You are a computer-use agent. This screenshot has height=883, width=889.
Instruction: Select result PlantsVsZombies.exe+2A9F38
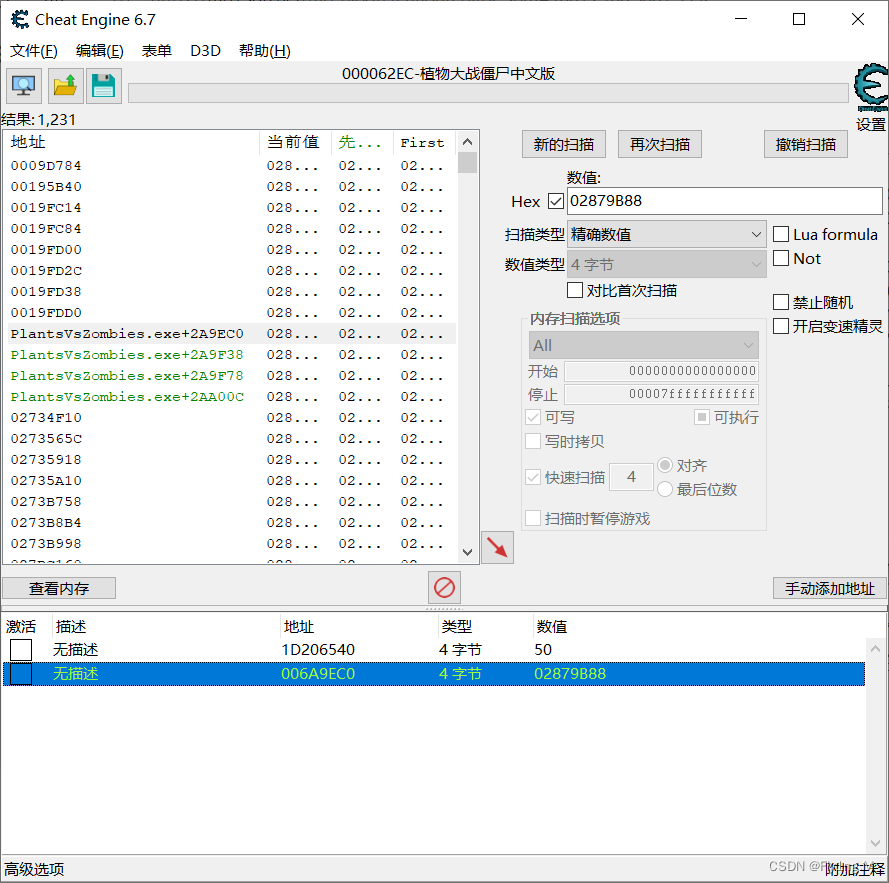(x=232, y=354)
